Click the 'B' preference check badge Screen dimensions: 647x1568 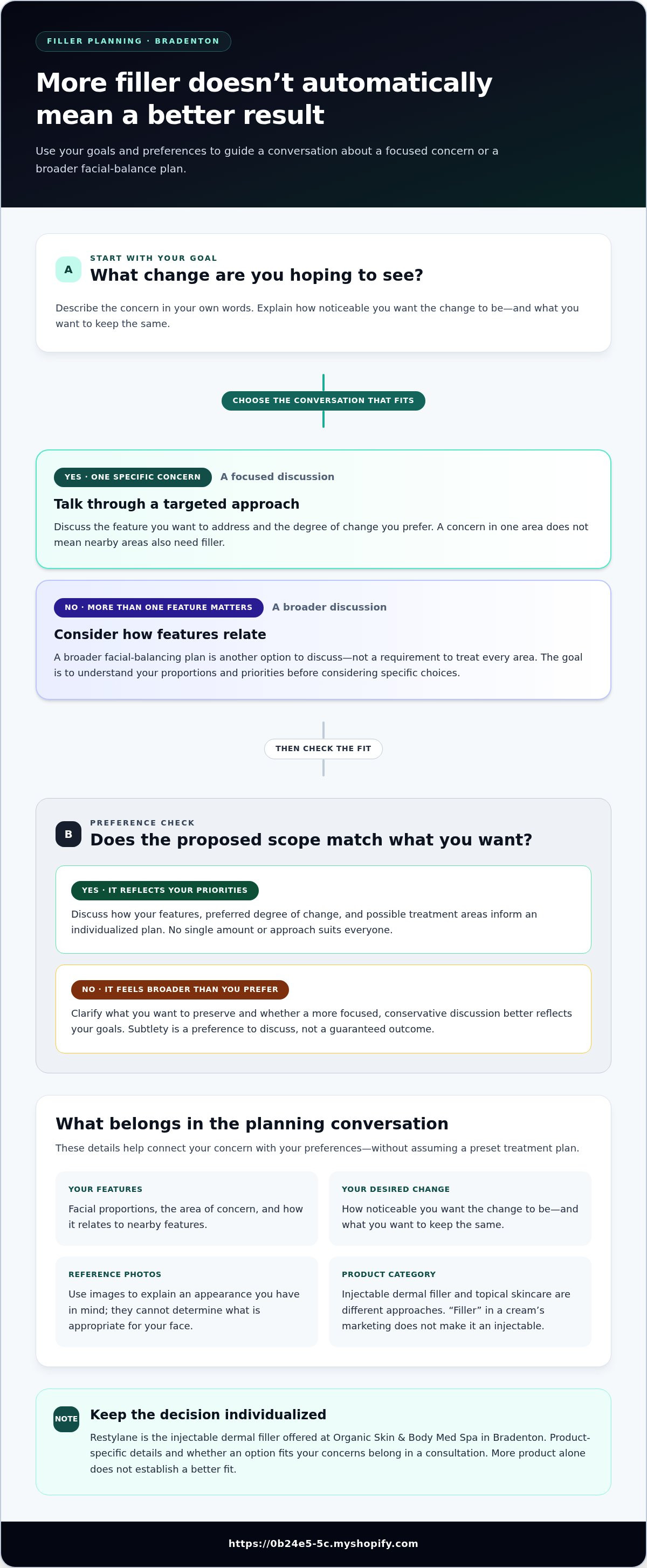tap(68, 834)
